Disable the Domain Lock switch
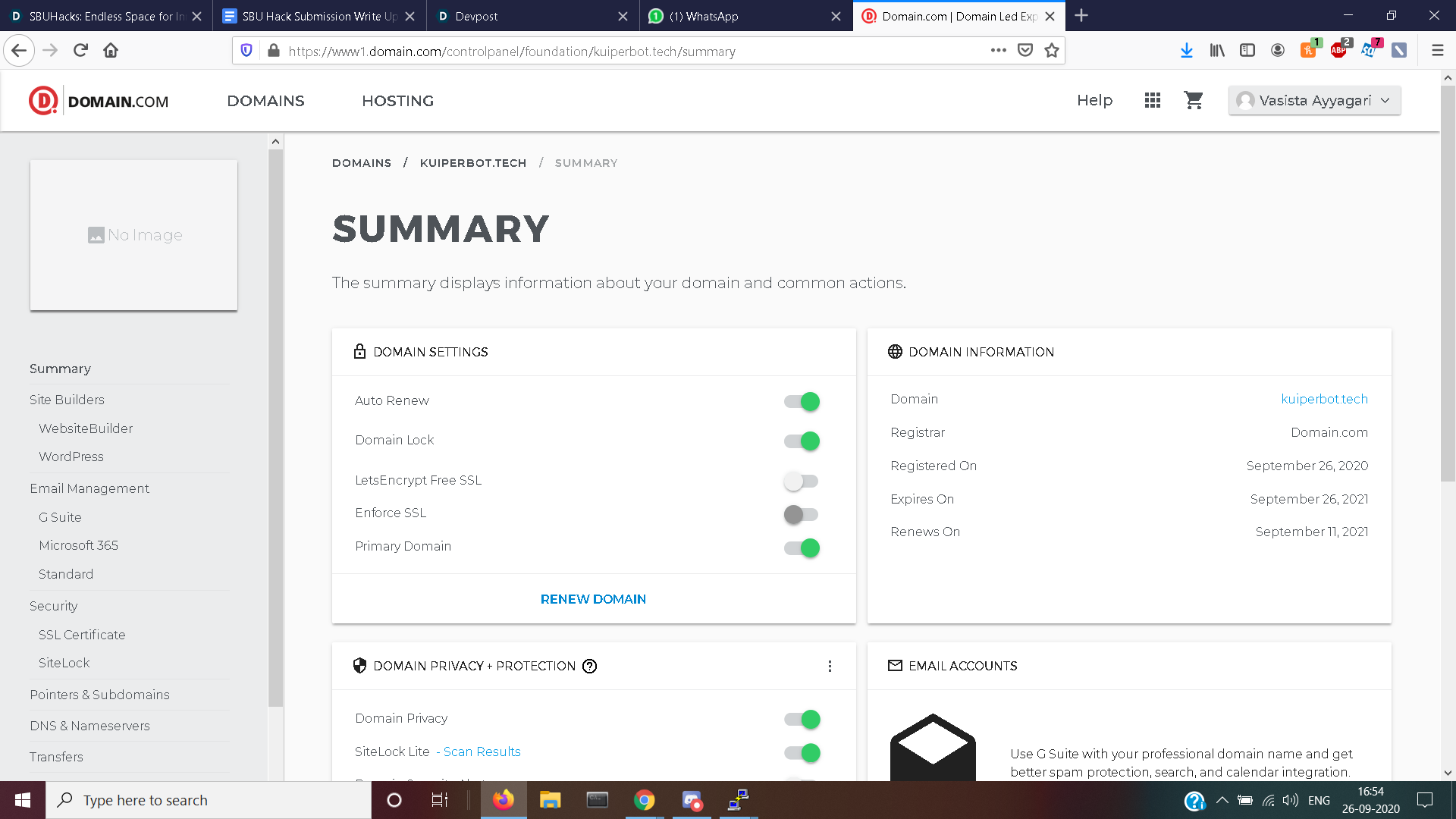This screenshot has height=819, width=1456. tap(802, 441)
